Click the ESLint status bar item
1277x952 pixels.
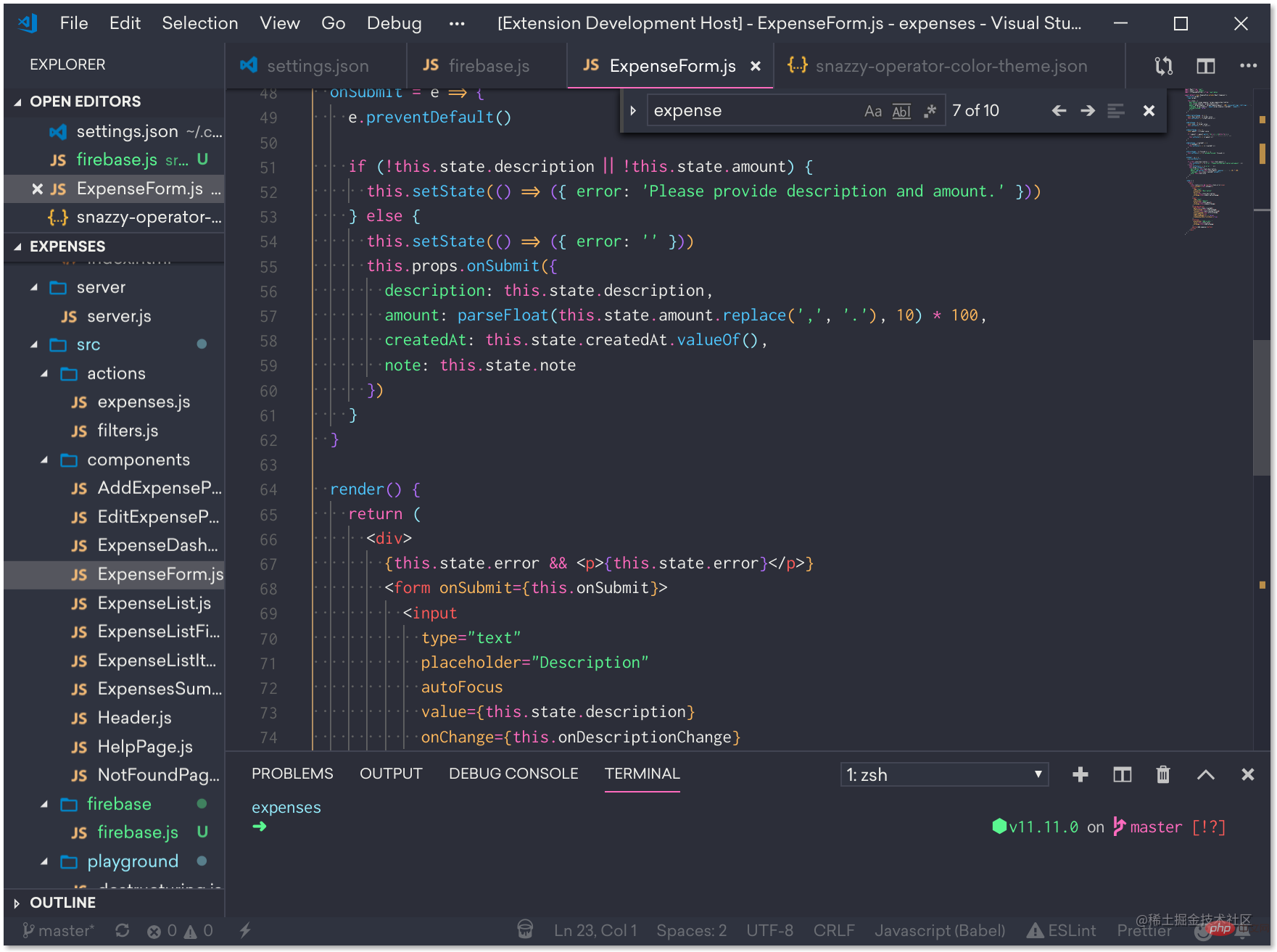(1061, 930)
